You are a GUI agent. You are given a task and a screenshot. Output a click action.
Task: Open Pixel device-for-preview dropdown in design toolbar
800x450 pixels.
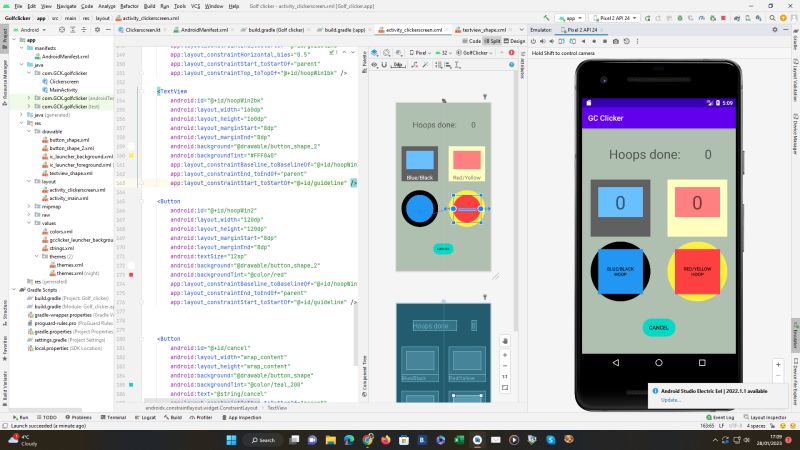[420, 53]
